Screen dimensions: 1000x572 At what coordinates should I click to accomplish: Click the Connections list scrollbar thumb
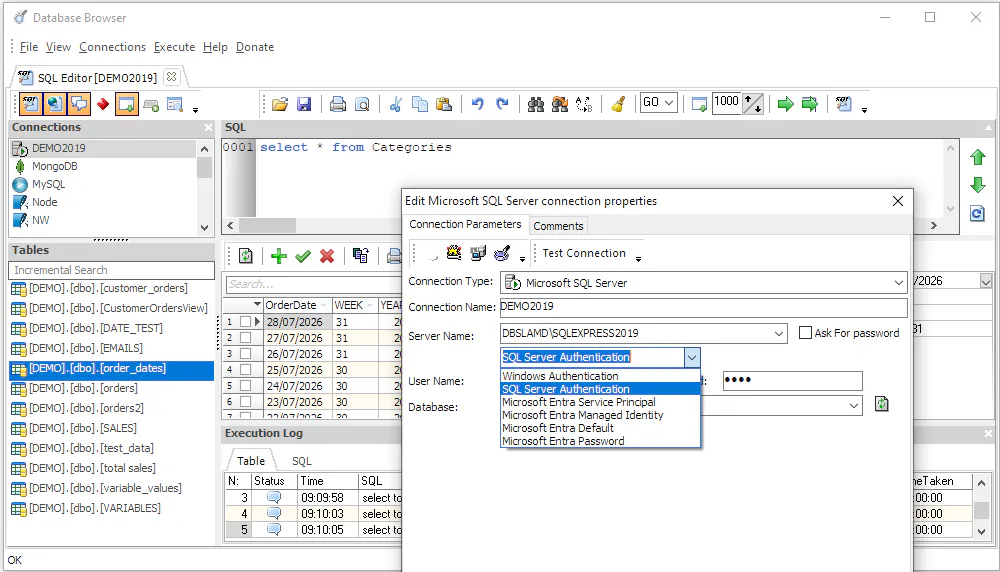click(x=204, y=168)
